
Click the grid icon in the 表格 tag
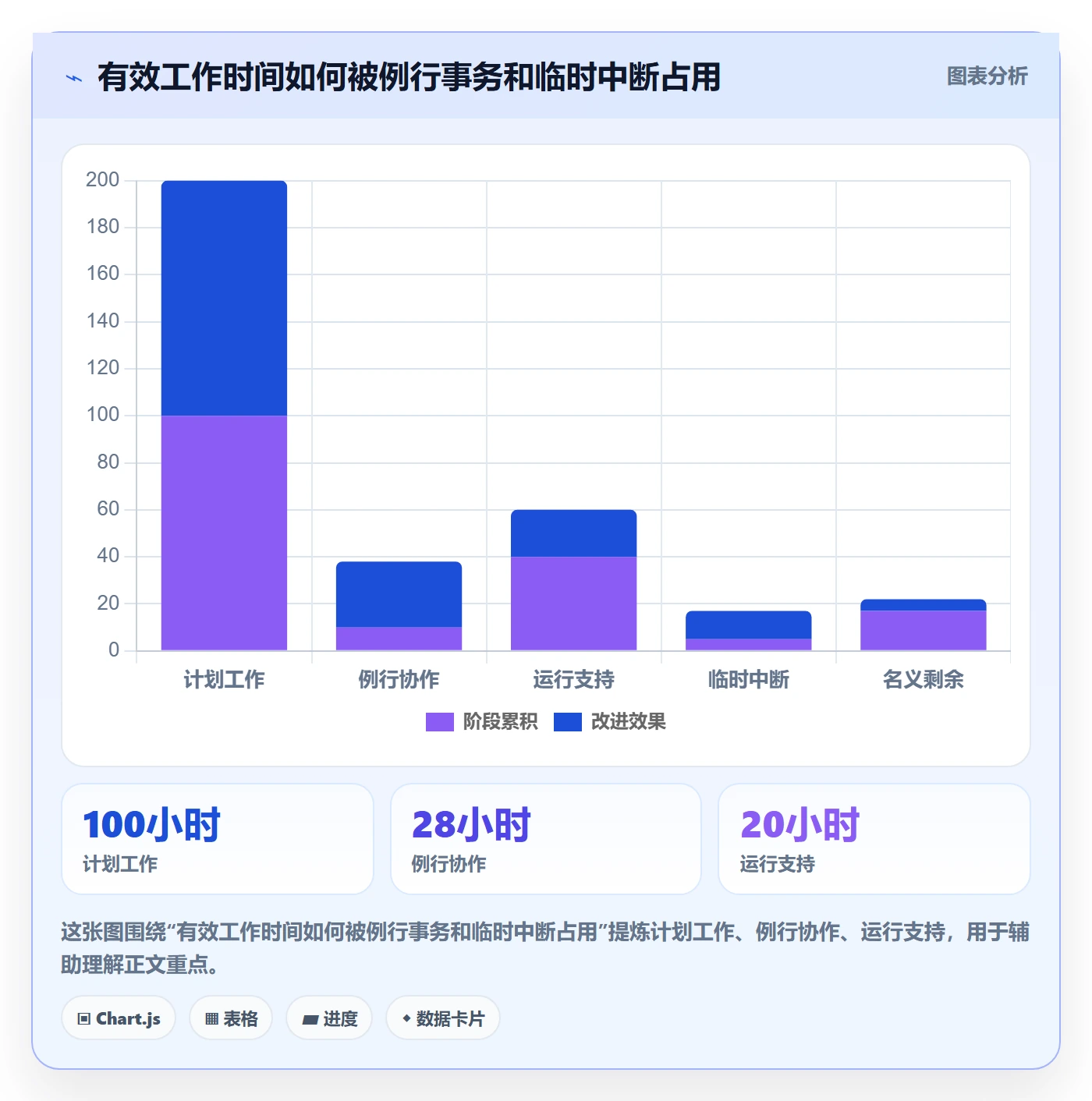tap(211, 1019)
